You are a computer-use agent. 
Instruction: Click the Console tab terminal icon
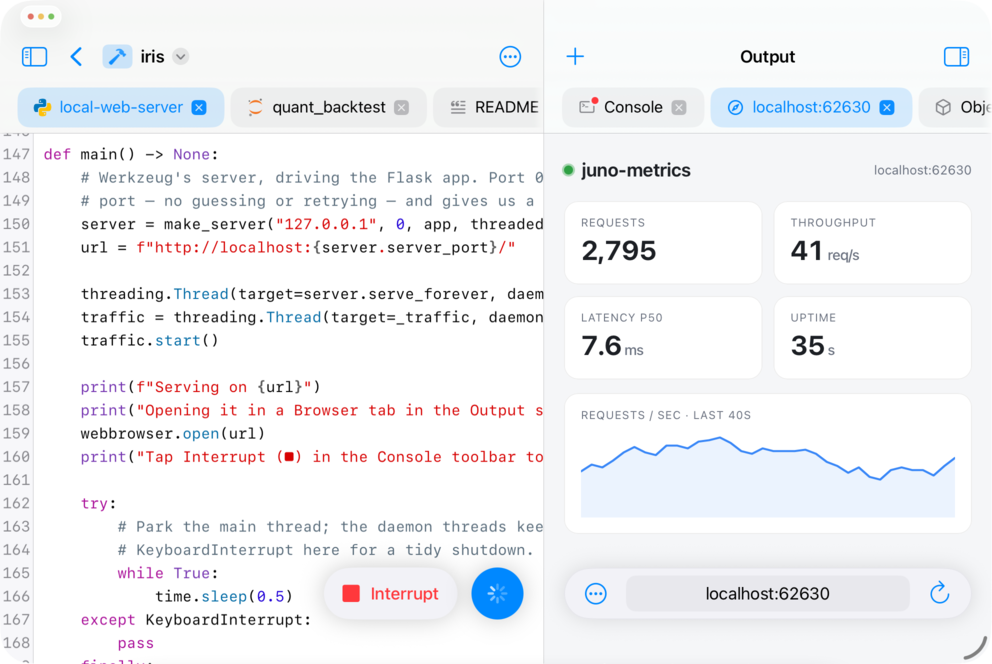pos(588,106)
